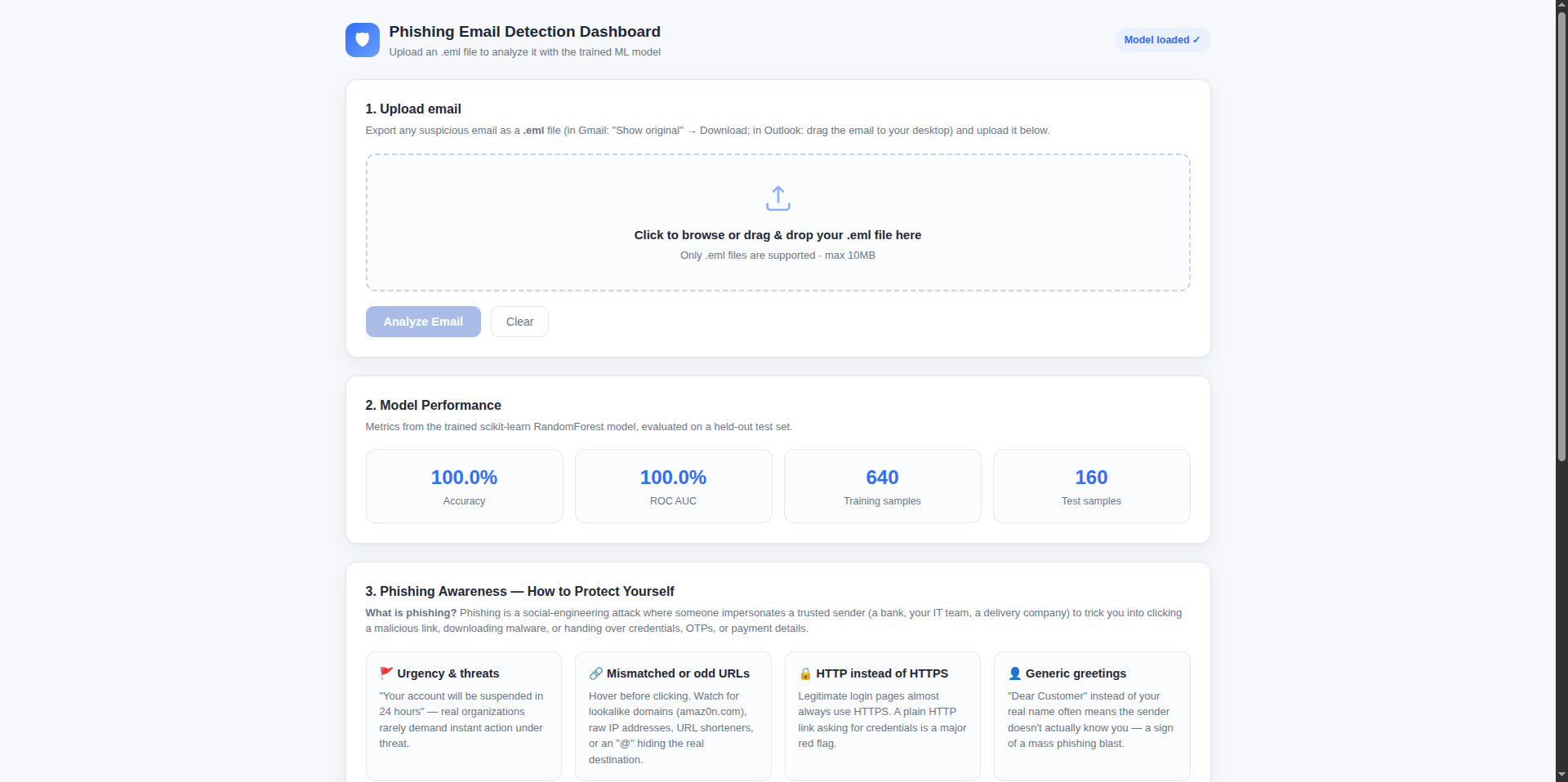Click the scrollbar up arrow
This screenshot has height=782, width=1568.
click(x=1561, y=5)
